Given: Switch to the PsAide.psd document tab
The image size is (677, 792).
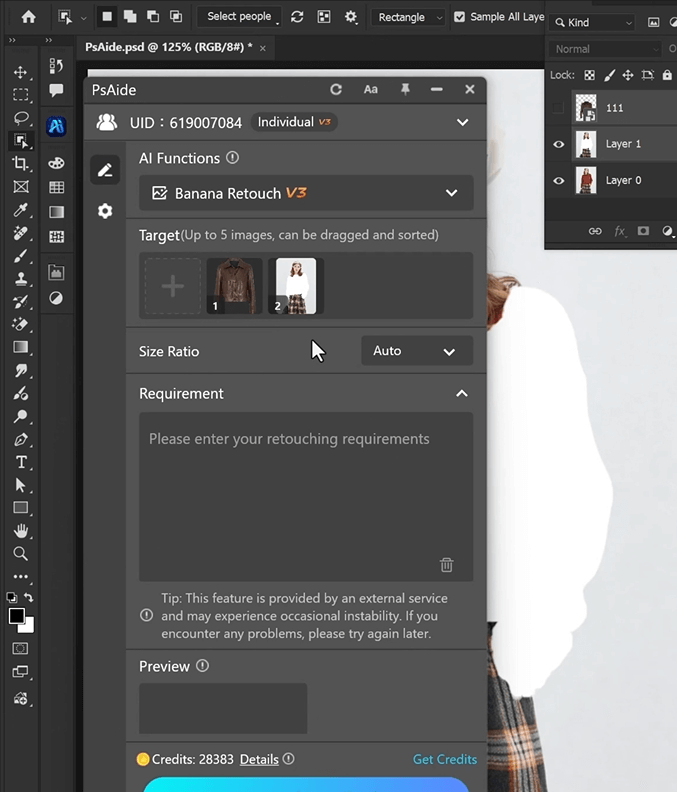Looking at the screenshot, I should pos(168,47).
